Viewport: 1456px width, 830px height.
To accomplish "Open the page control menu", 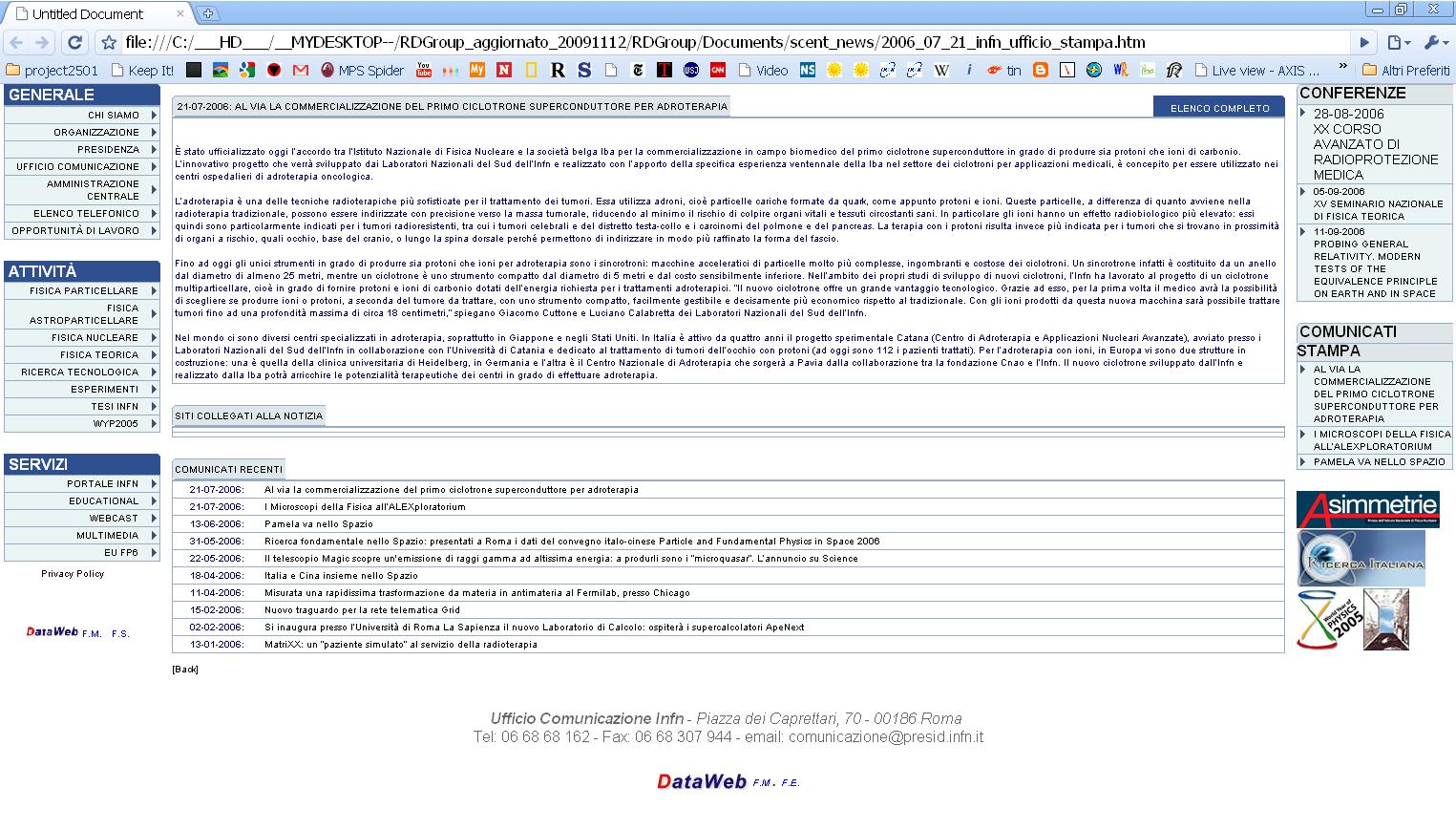I will pyautogui.click(x=1398, y=42).
